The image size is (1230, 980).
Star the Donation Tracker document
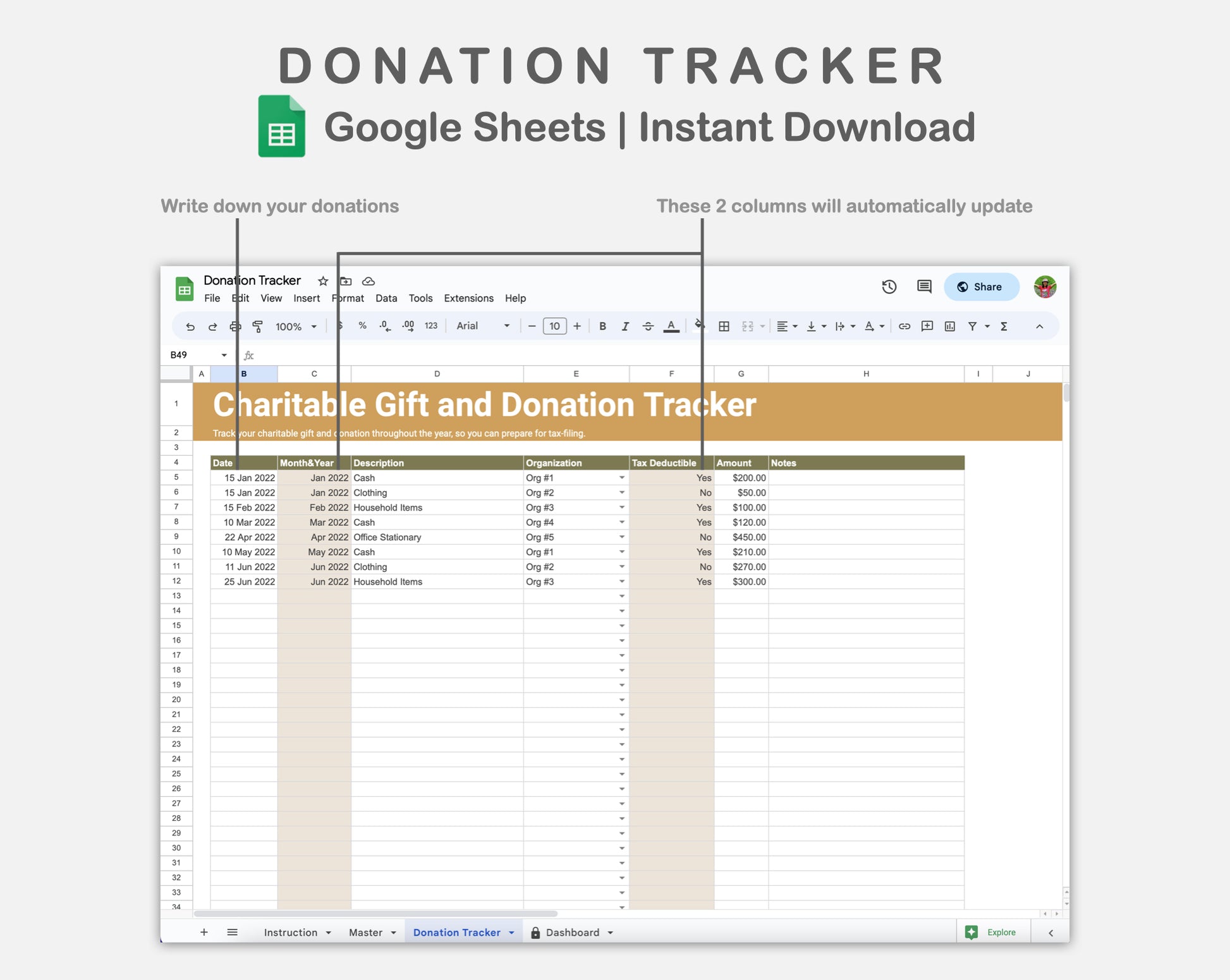323,281
